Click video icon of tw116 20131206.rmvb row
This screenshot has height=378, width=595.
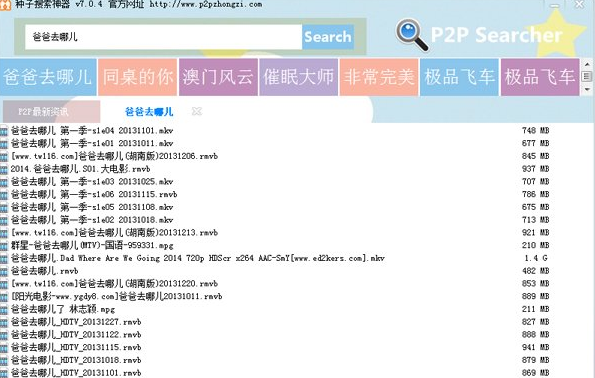point(4,157)
